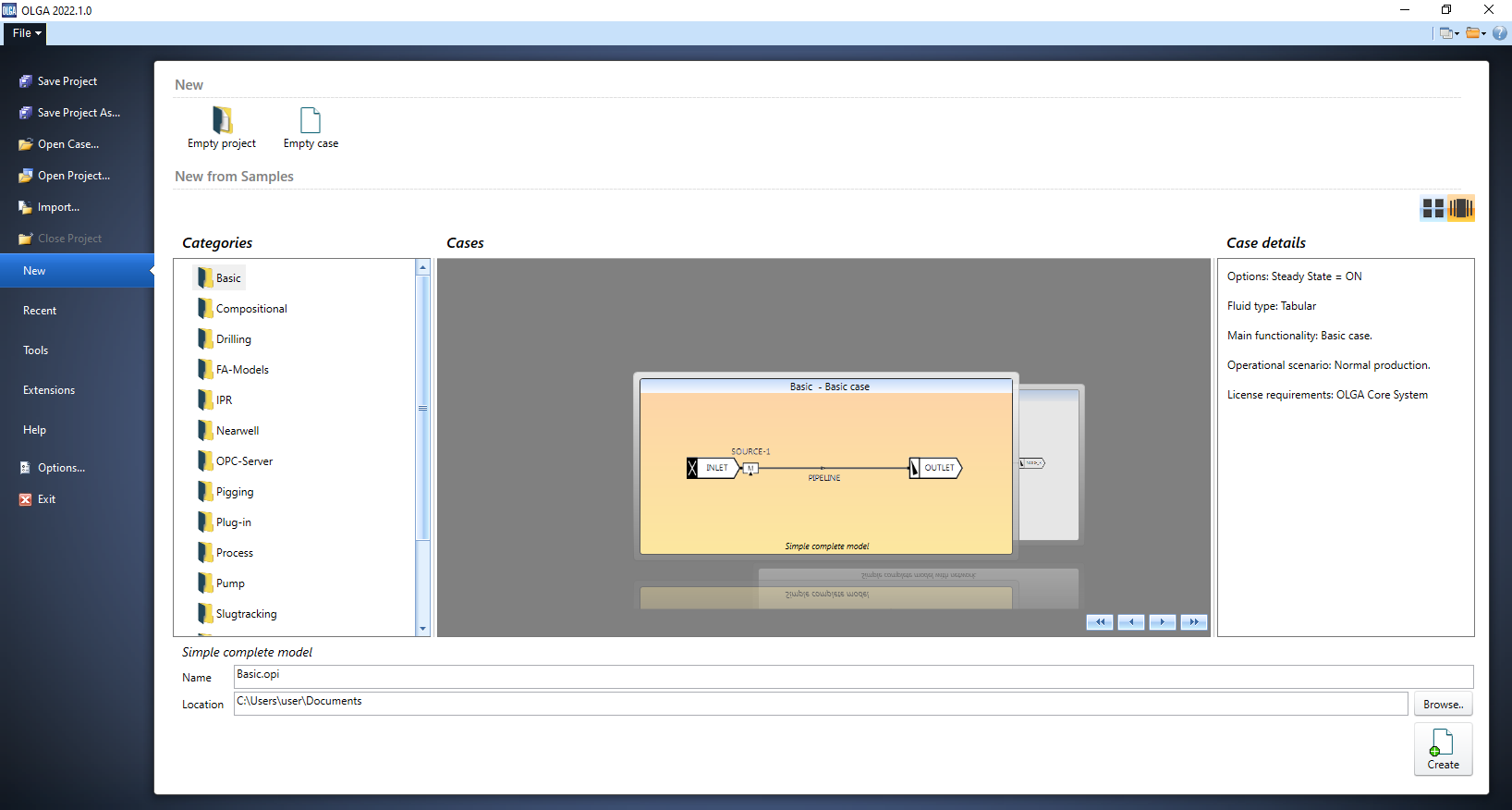Click categories list scroll up arrow
This screenshot has height=810, width=1512.
pos(423,267)
